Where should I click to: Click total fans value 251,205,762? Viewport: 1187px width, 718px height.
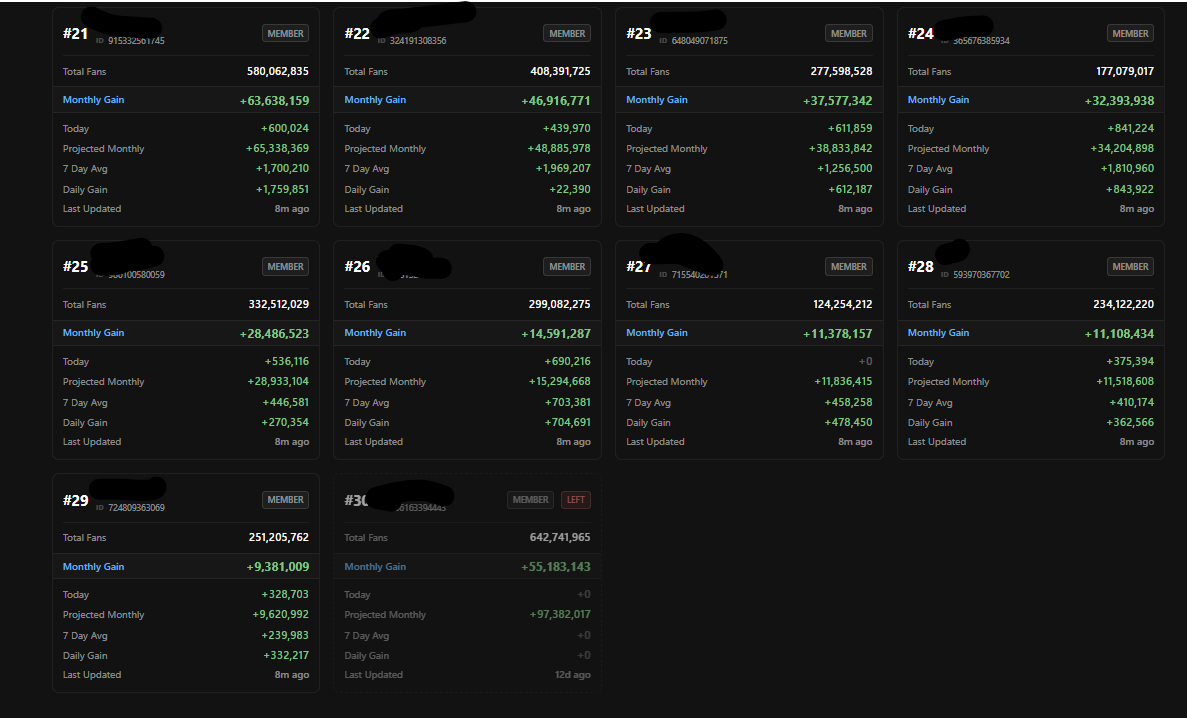click(279, 538)
